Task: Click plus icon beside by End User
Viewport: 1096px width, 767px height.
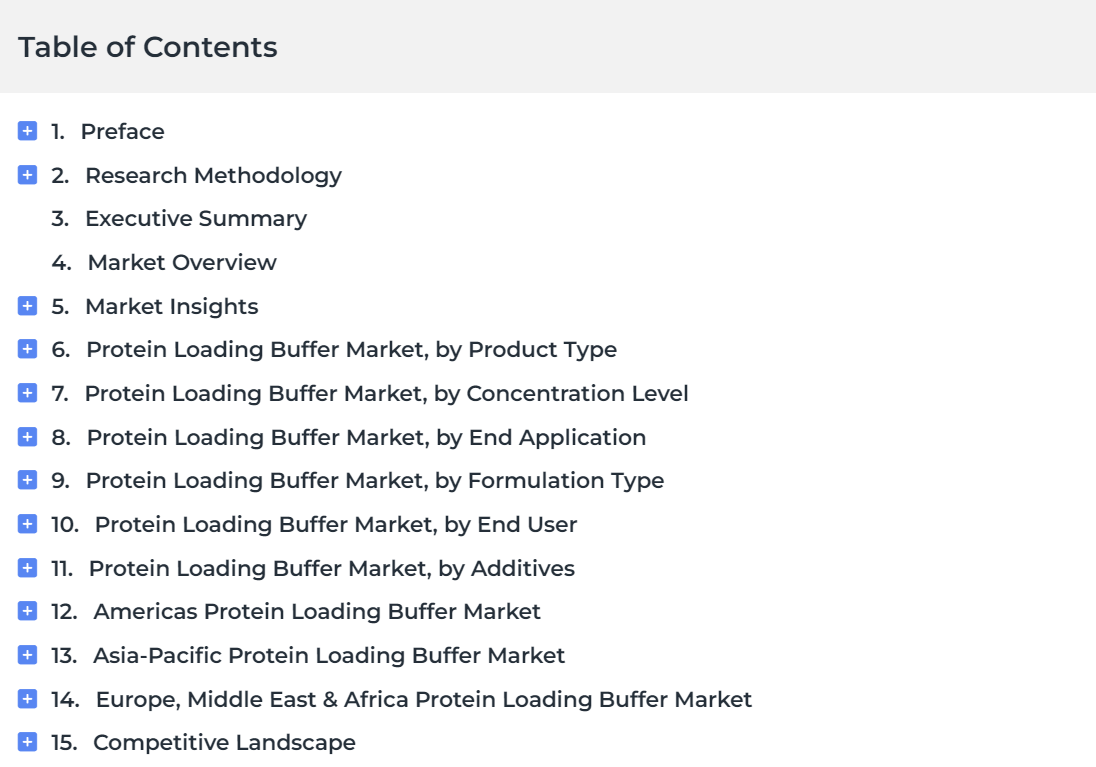Action: pyautogui.click(x=27, y=524)
